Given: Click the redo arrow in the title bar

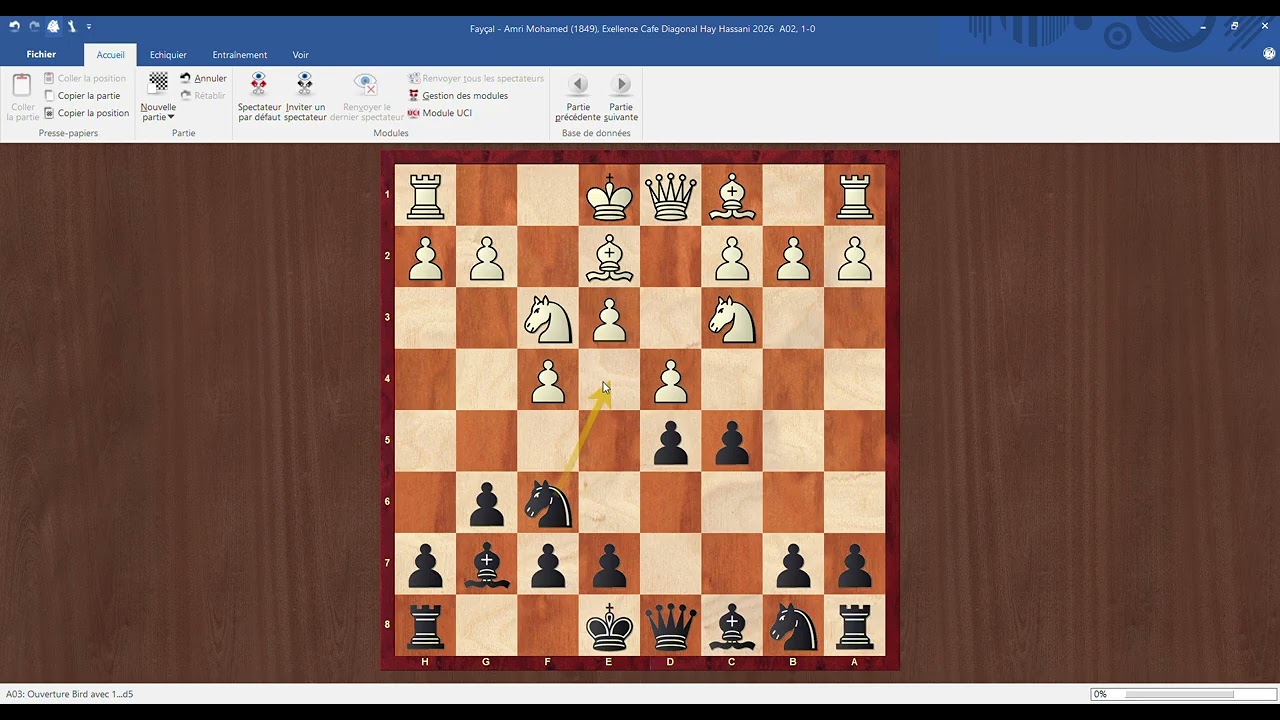Looking at the screenshot, I should (34, 27).
